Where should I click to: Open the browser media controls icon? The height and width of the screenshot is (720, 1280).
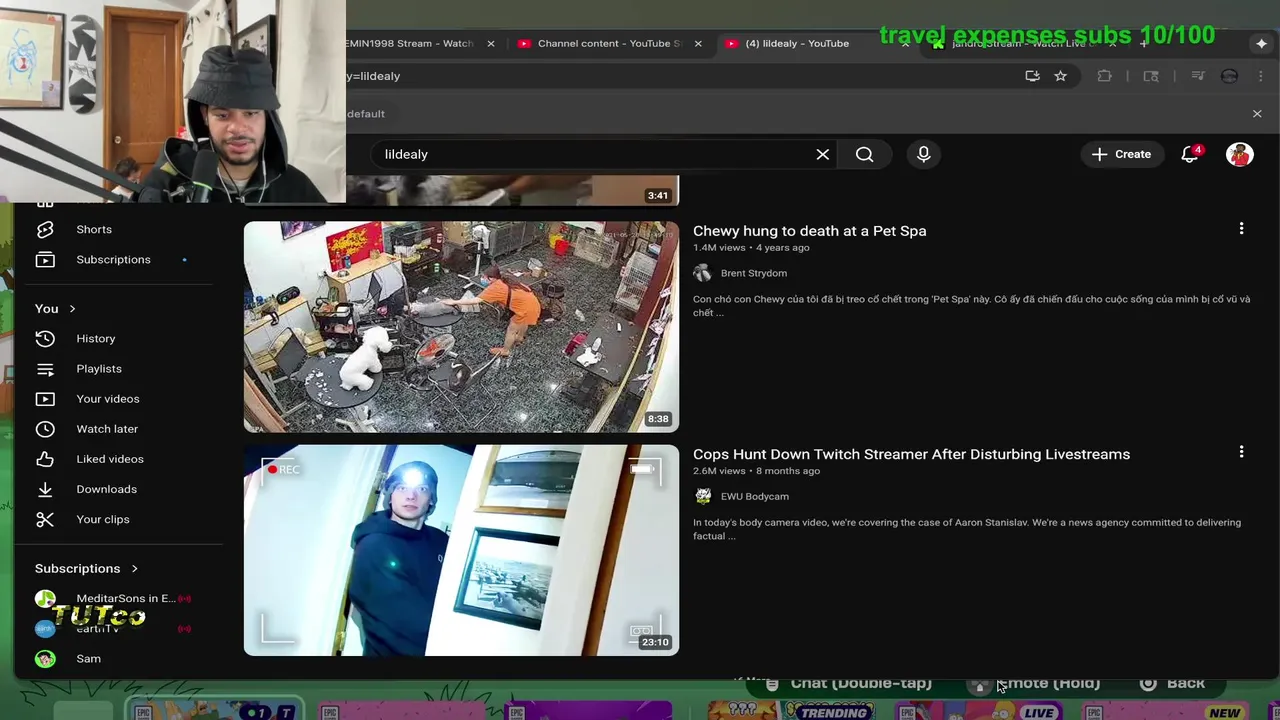tap(1198, 76)
